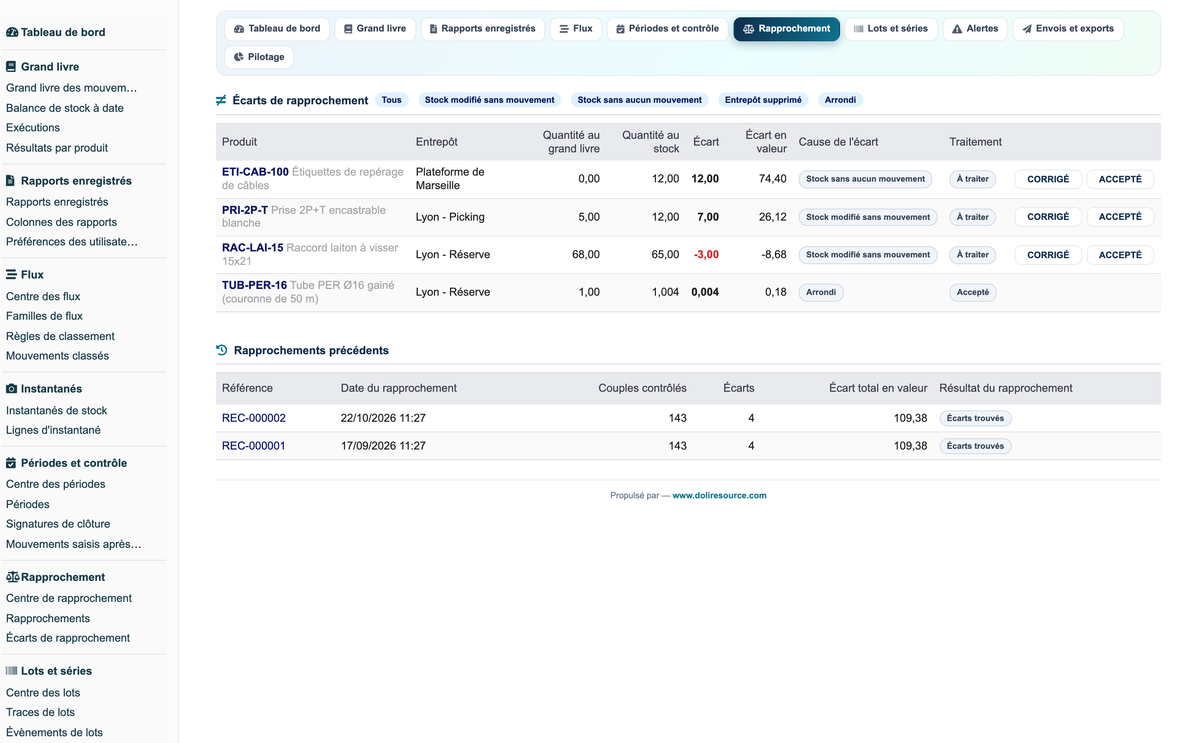Open Centre des flux
The width and height of the screenshot is (1200, 743).
pos(43,296)
